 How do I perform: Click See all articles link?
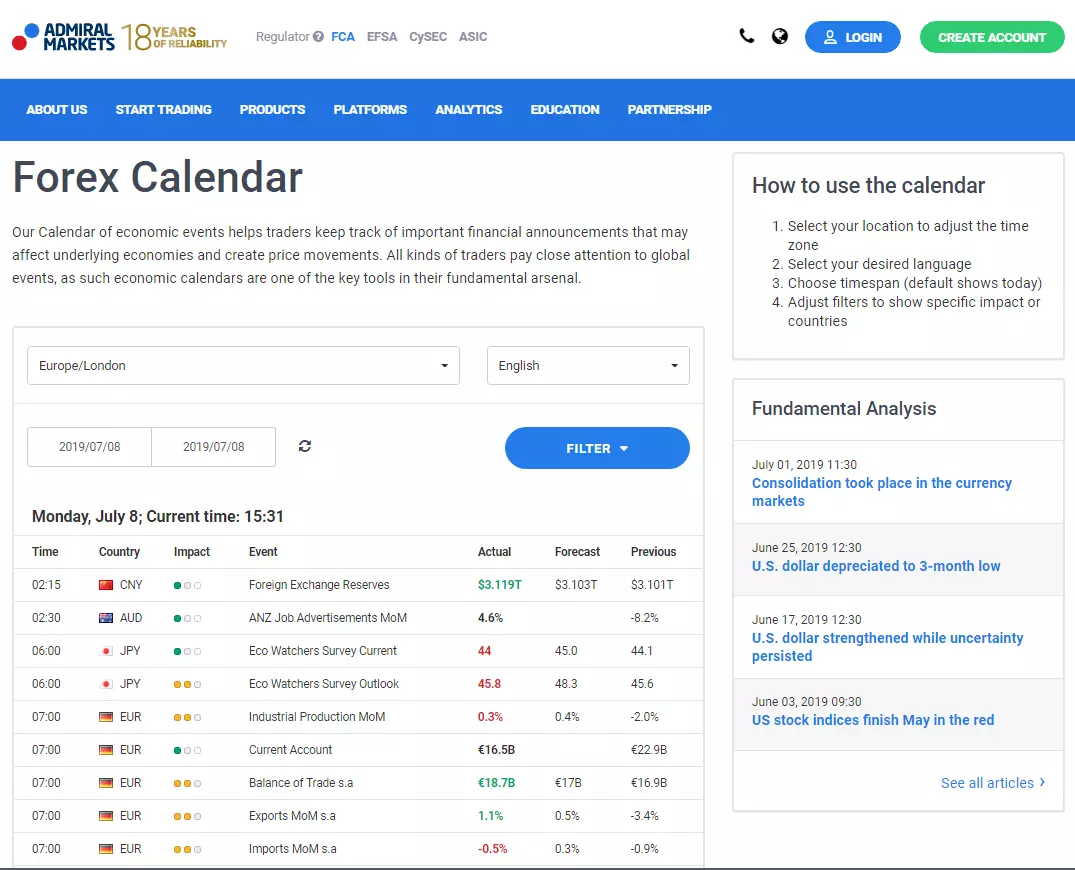tap(993, 783)
